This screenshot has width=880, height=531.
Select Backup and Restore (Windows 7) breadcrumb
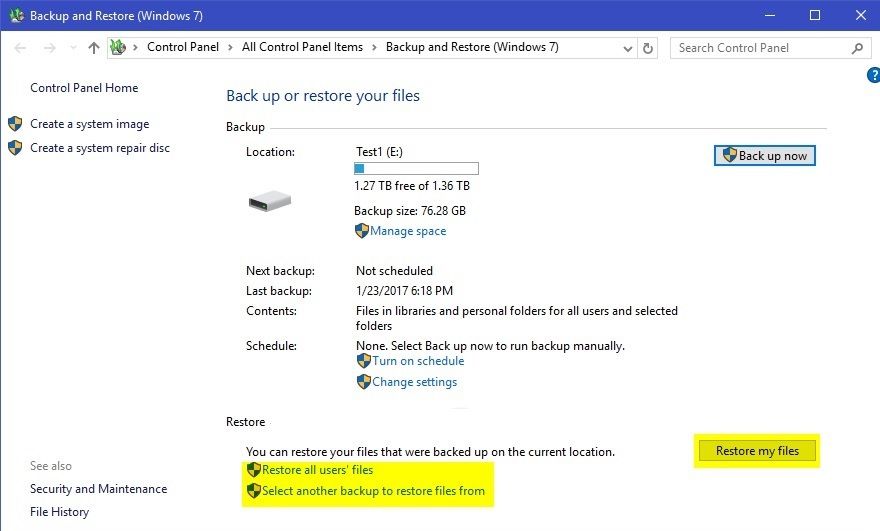[x=472, y=47]
